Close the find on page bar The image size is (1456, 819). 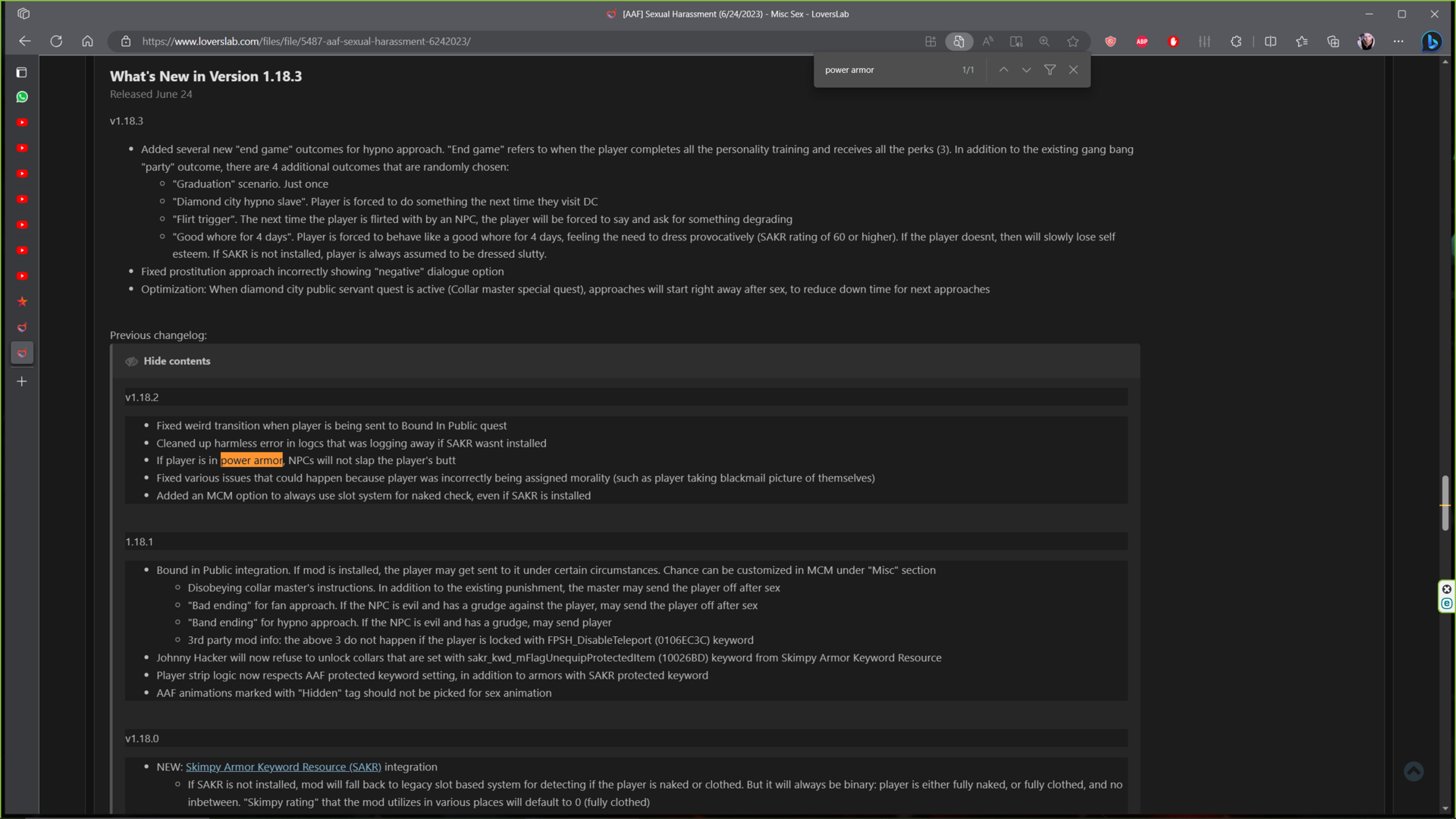click(x=1073, y=70)
